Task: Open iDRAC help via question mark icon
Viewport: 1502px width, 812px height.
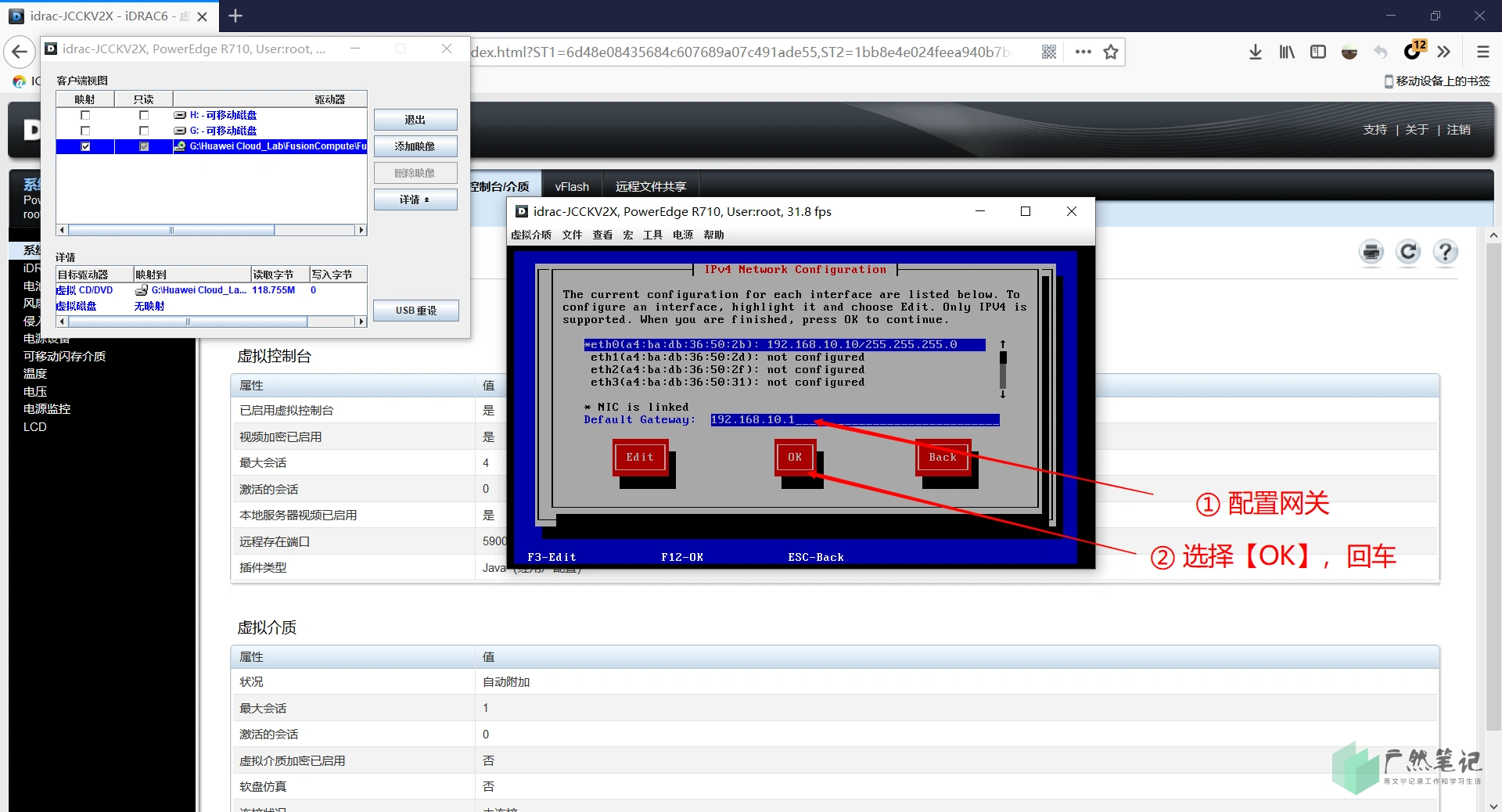Action: click(x=1445, y=252)
